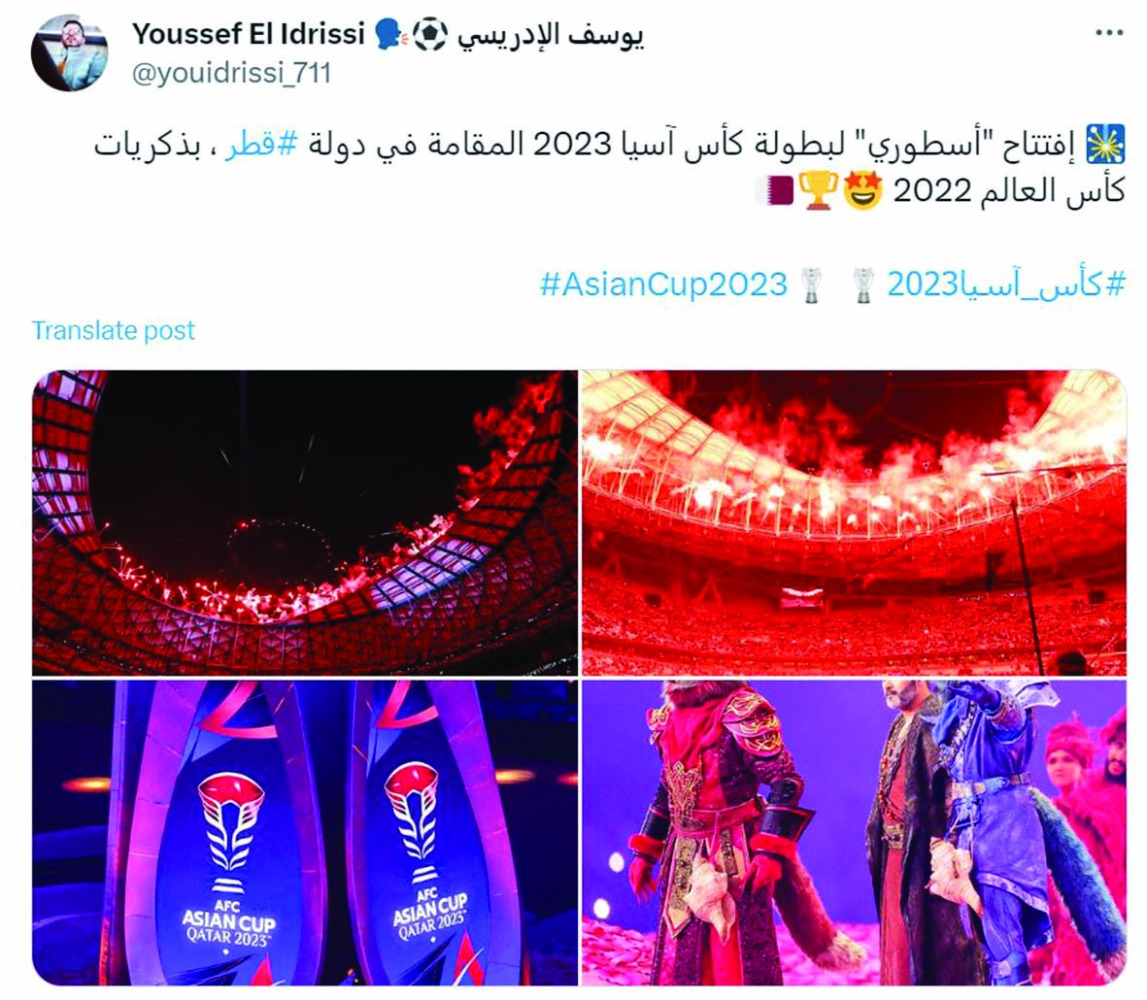The width and height of the screenshot is (1147, 1000).
Task: Open the bright red stadium fireworks photo
Action: [x=854, y=522]
